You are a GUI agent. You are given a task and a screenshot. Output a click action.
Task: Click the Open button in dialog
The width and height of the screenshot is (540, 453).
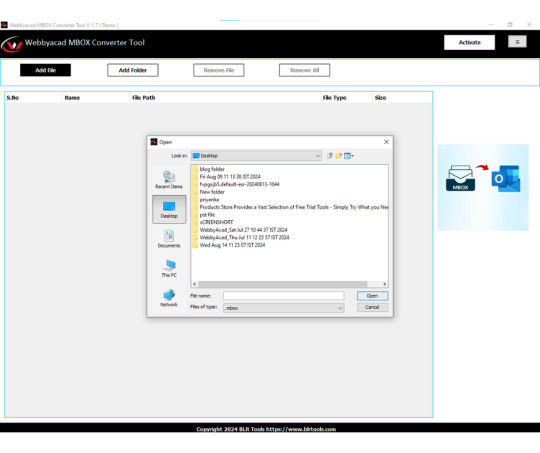[372, 296]
